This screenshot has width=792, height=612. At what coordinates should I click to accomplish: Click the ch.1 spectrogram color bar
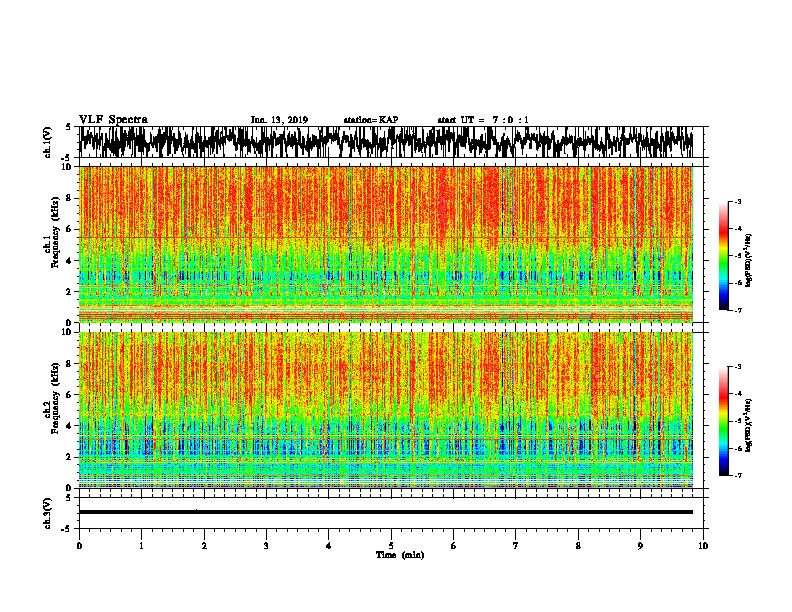click(723, 256)
